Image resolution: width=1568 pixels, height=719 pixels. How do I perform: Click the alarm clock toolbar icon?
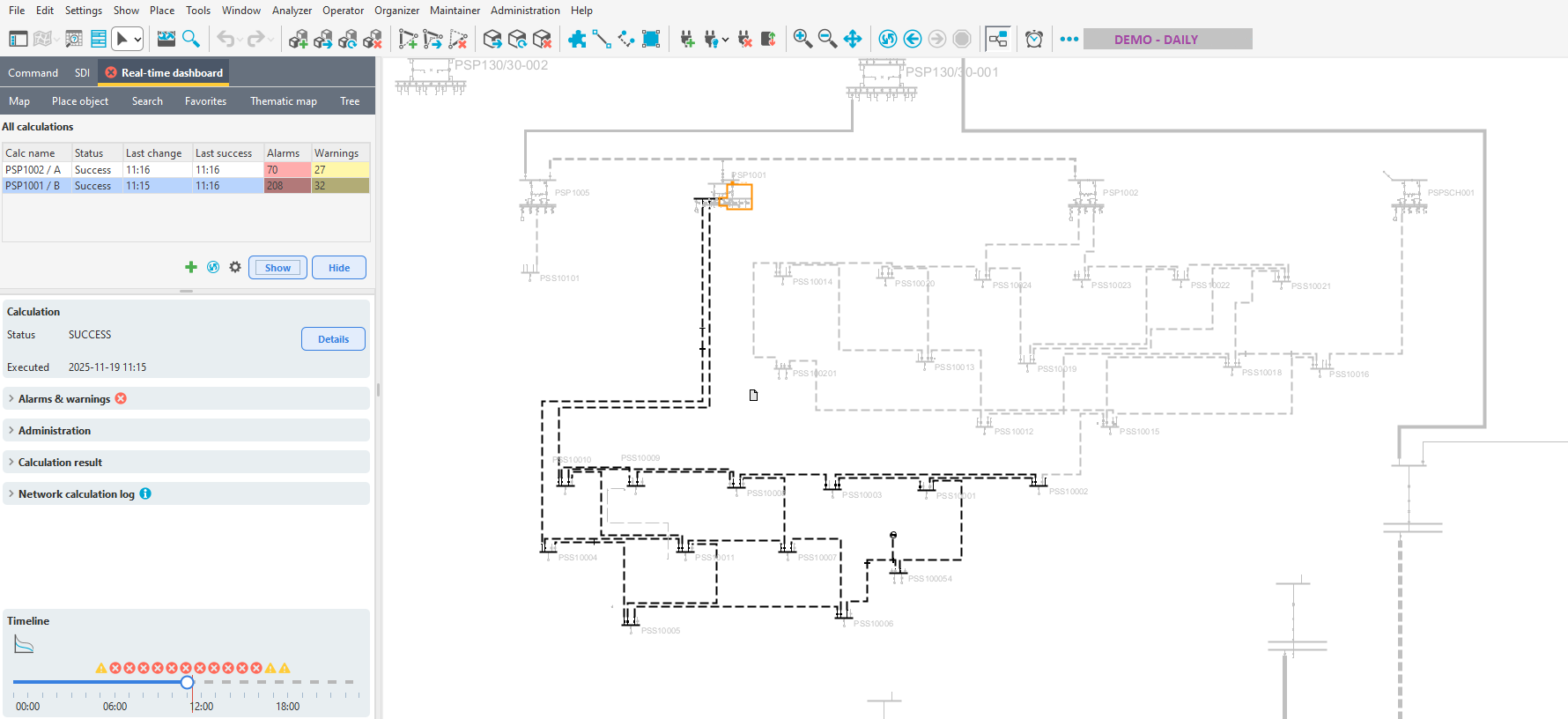(x=1034, y=39)
